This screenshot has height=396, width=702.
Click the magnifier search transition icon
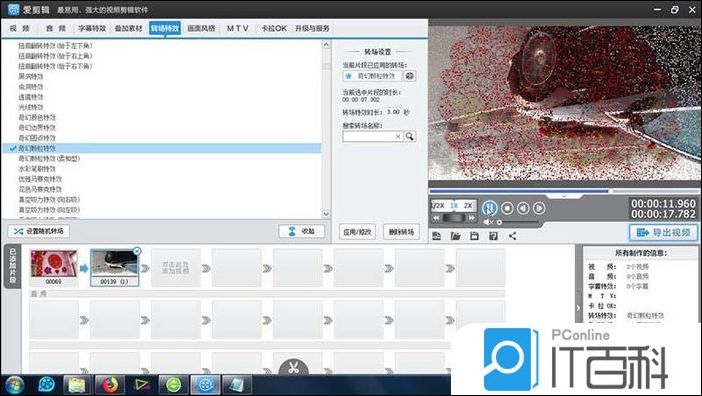tap(410, 136)
